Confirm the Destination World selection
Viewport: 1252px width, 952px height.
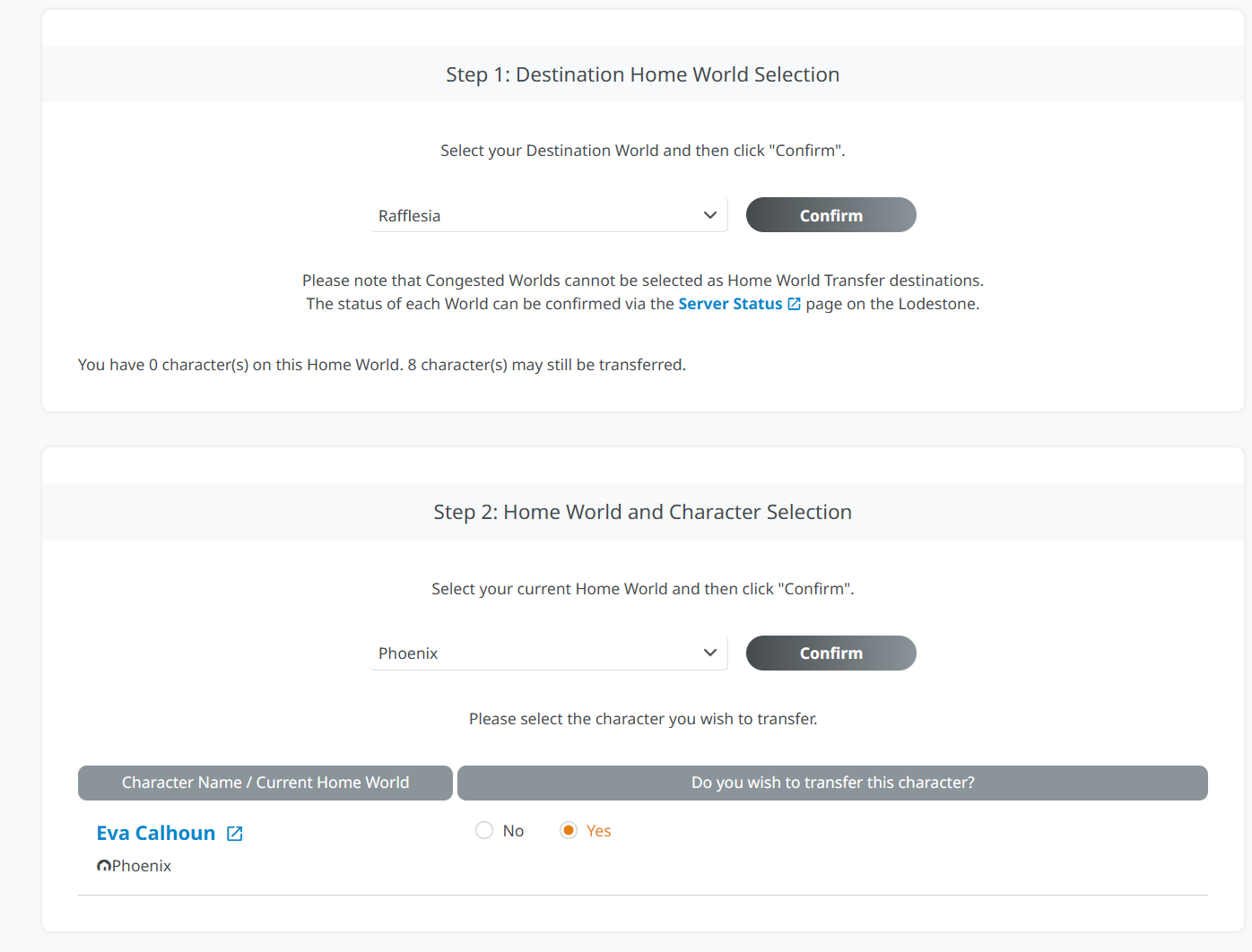click(x=830, y=215)
